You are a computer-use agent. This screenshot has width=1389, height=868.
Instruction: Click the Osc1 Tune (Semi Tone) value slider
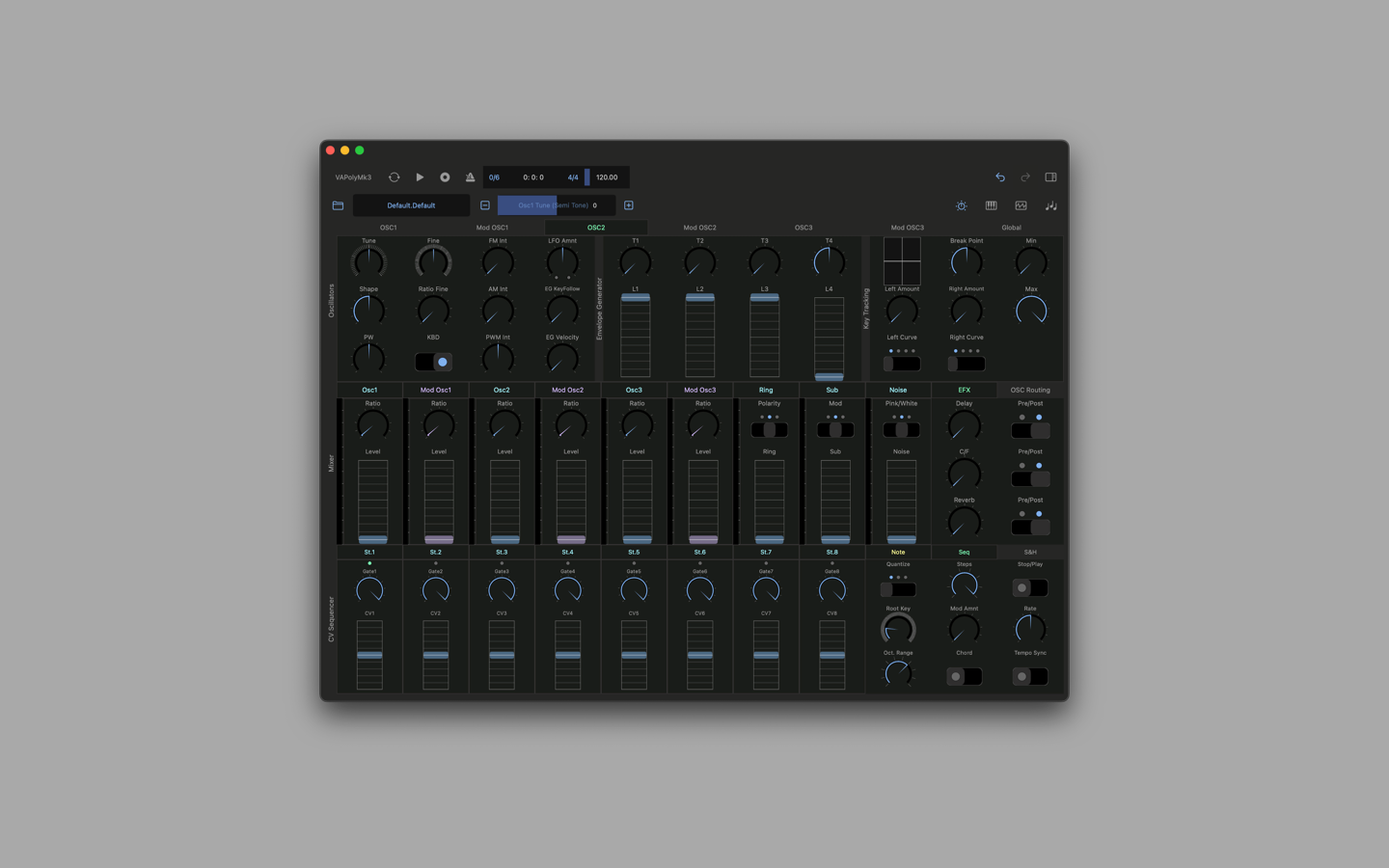[x=557, y=205]
